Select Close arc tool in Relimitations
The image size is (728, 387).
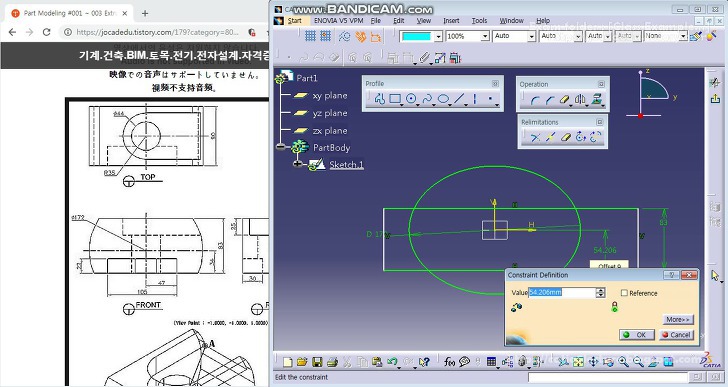tap(580, 137)
